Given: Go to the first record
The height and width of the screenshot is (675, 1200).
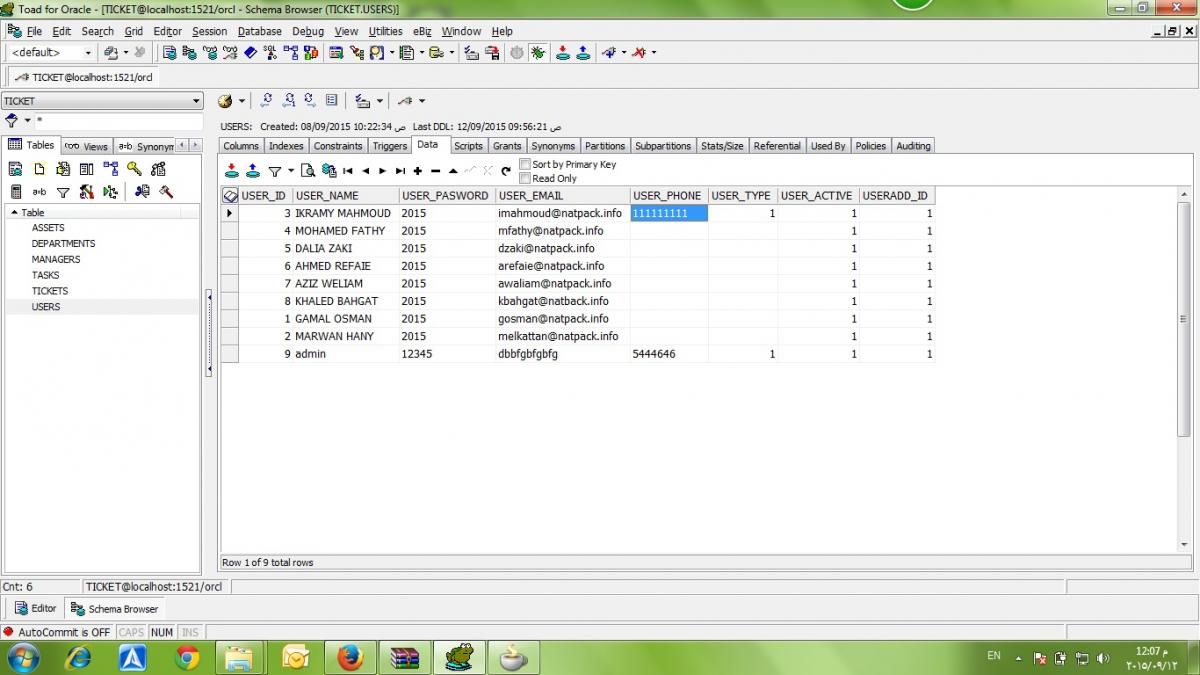Looking at the screenshot, I should point(348,171).
